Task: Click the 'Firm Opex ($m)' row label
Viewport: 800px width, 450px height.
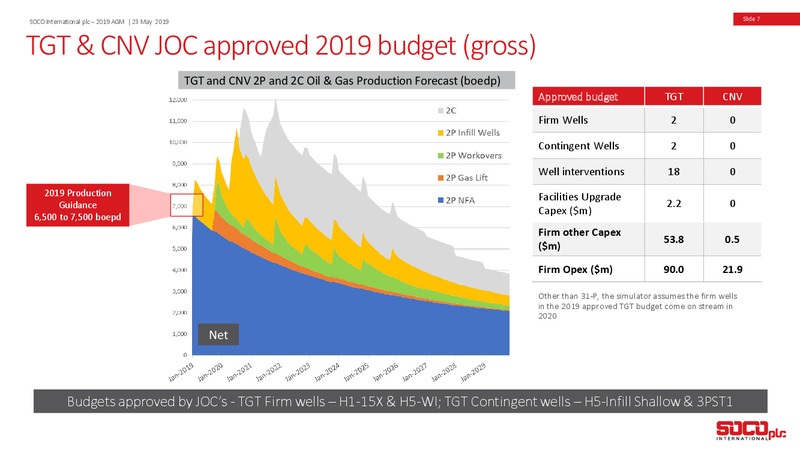Action: click(575, 269)
